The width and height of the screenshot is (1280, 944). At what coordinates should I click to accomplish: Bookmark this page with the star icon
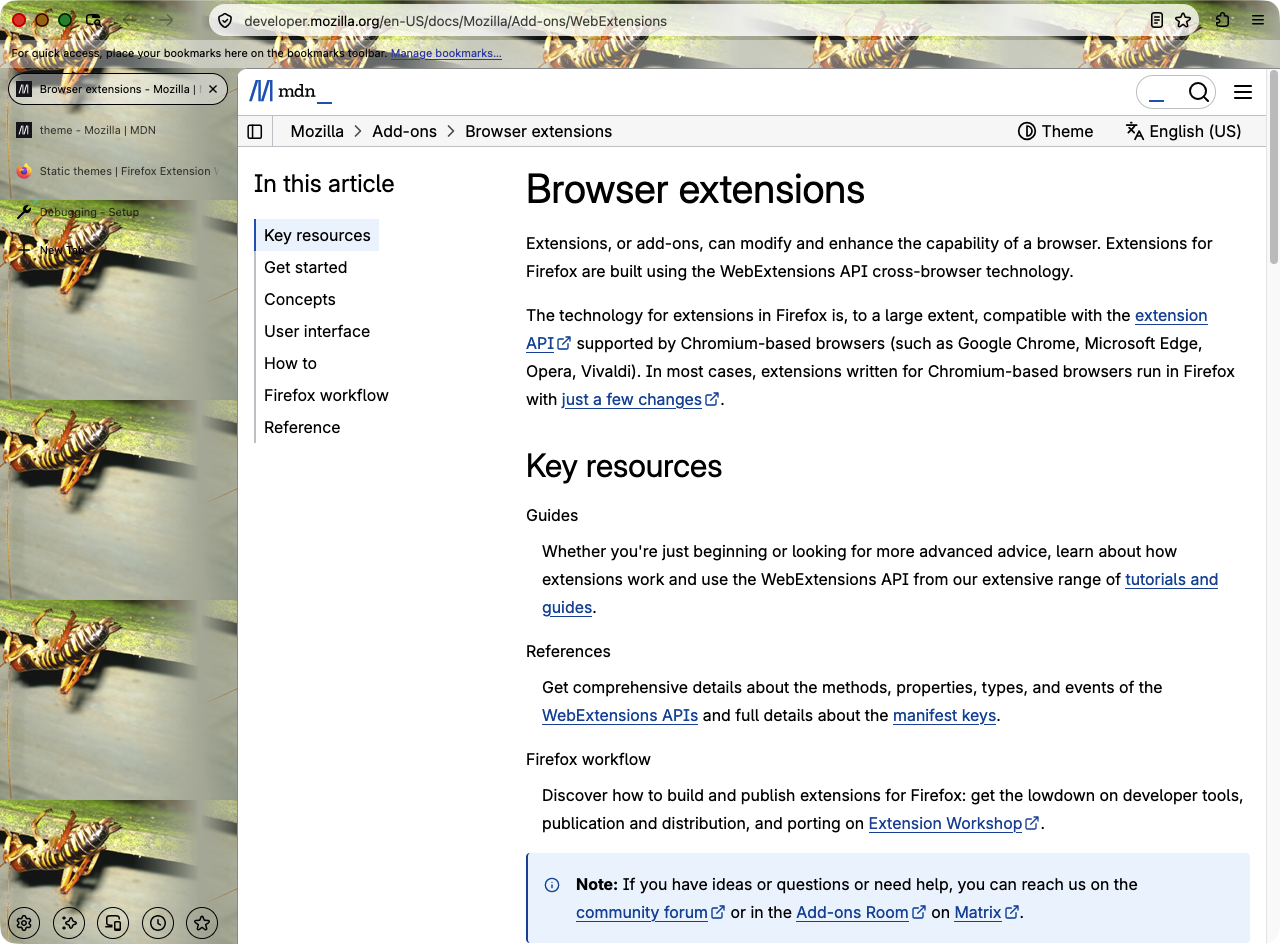(1183, 20)
